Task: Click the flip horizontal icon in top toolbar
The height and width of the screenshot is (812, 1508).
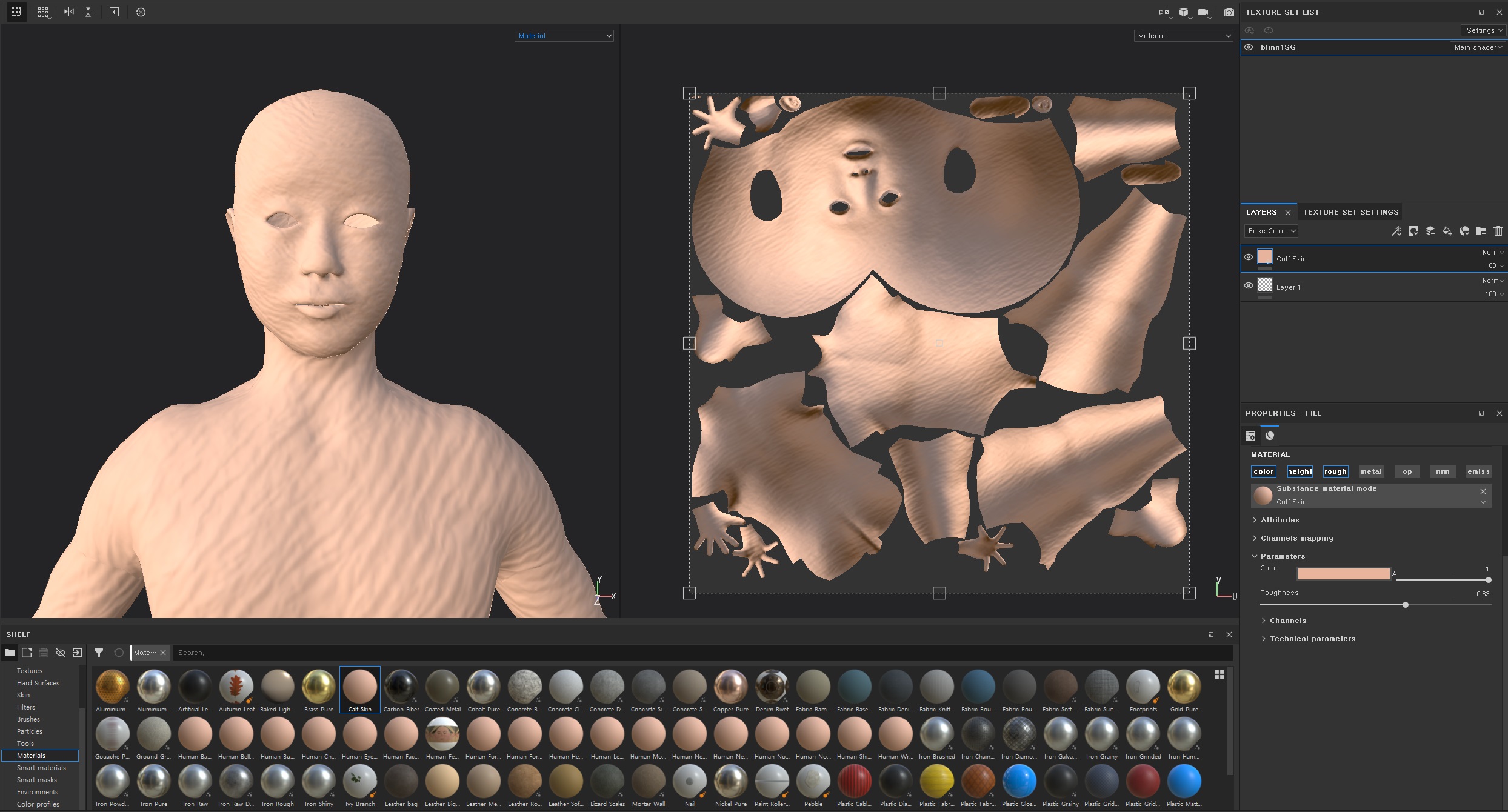Action: [x=68, y=12]
